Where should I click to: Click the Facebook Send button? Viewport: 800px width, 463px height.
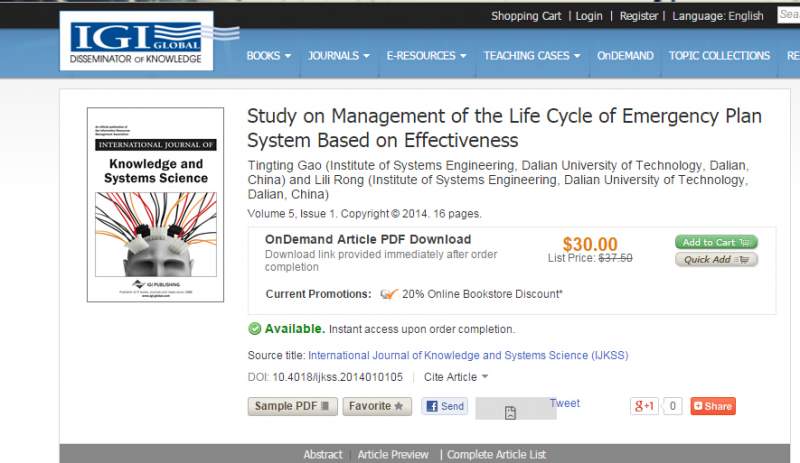click(444, 406)
